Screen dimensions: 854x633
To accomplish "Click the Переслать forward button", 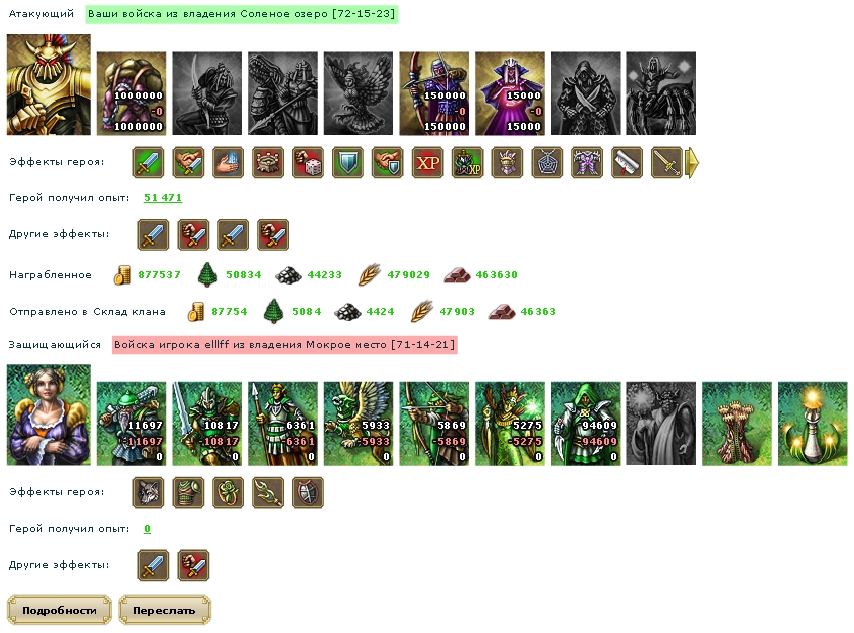I will [164, 610].
